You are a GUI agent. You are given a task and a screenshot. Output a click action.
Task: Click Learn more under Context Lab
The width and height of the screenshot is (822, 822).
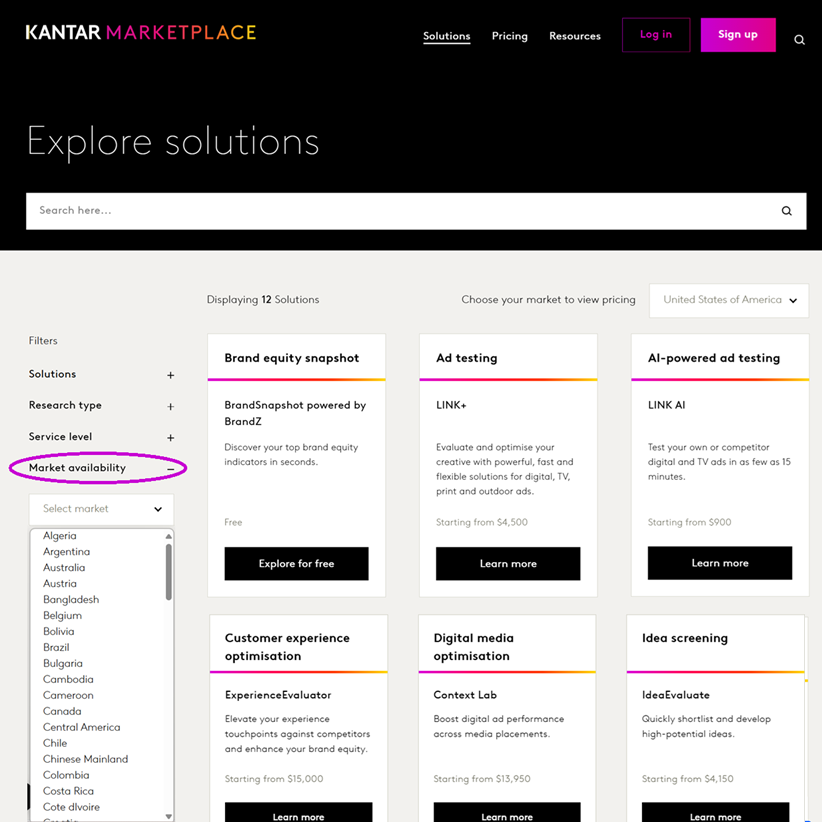coord(507,814)
